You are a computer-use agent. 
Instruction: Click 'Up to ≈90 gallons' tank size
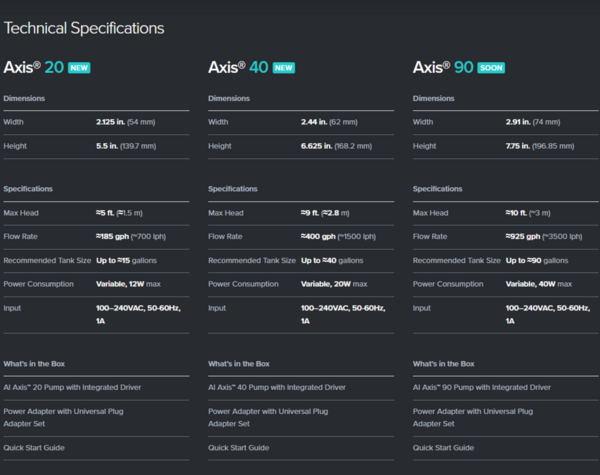[x=537, y=261]
